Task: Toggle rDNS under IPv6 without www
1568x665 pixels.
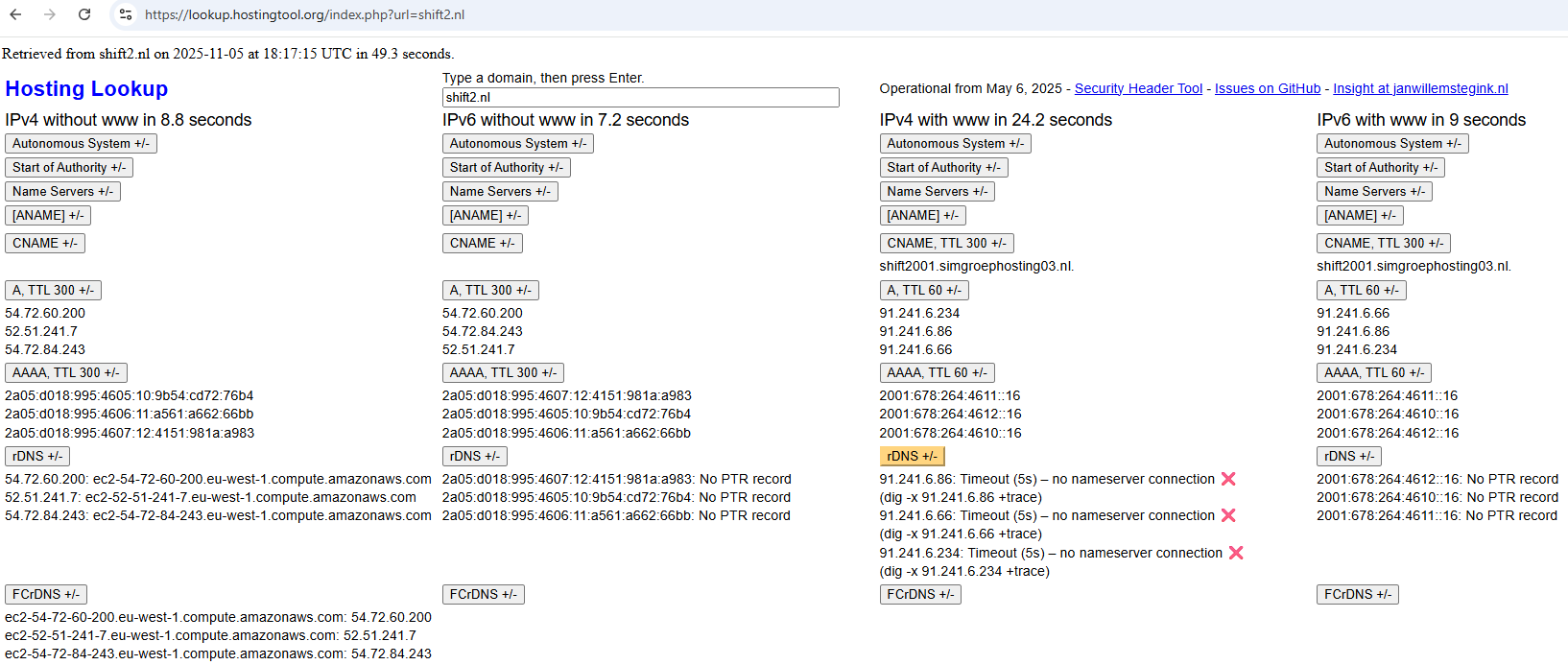Action: [474, 456]
